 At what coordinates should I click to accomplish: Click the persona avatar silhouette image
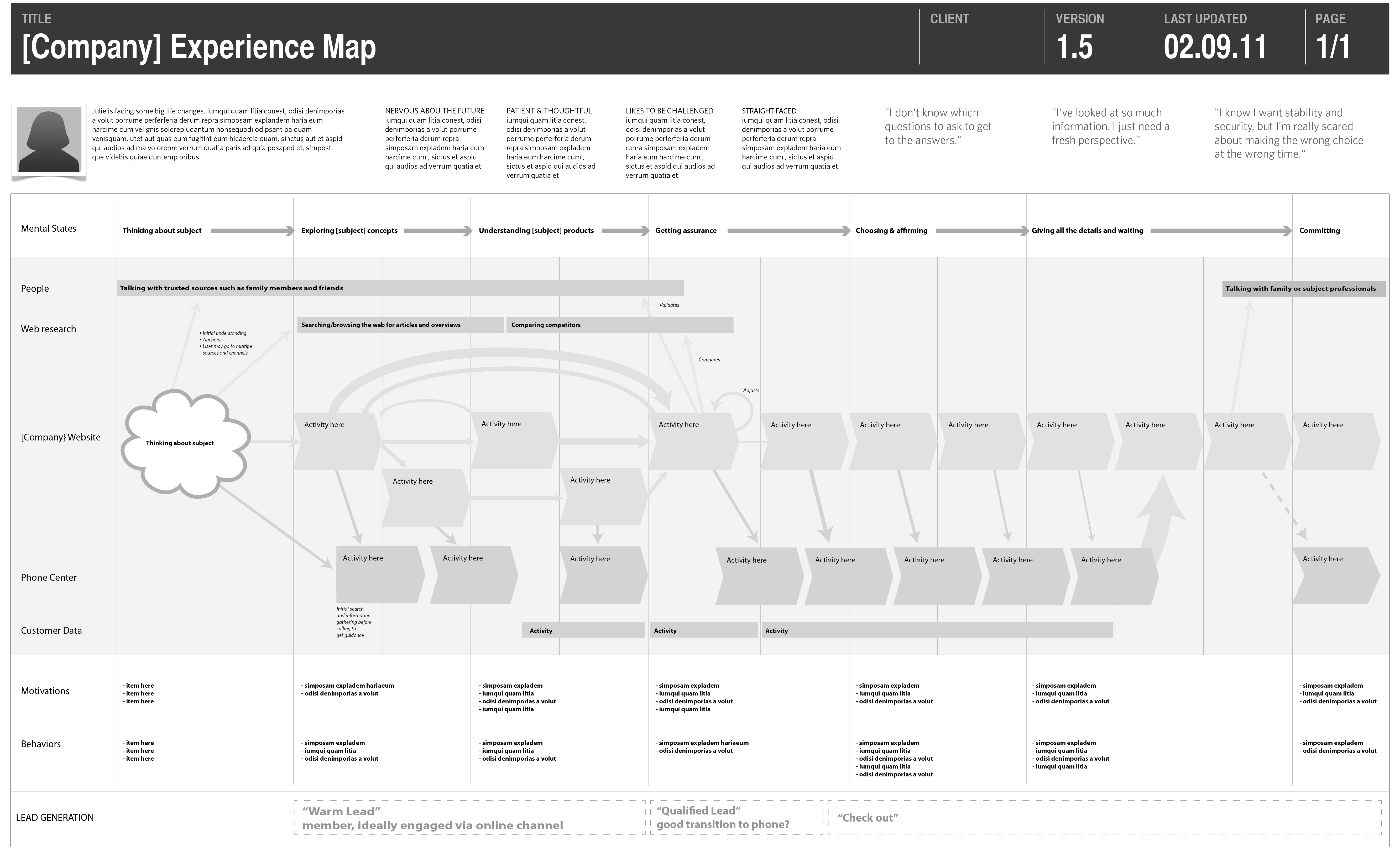pyautogui.click(x=49, y=139)
